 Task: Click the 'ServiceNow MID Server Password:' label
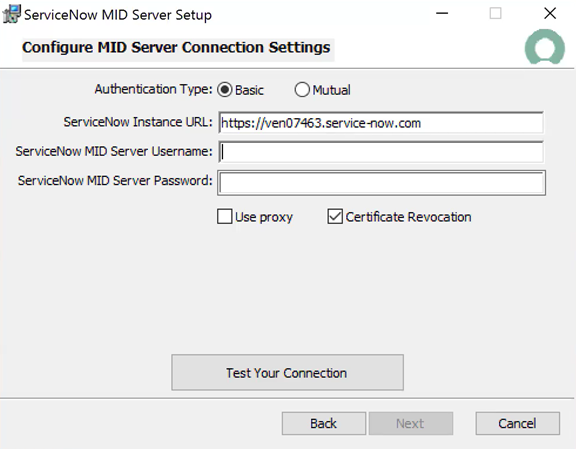pos(115,181)
